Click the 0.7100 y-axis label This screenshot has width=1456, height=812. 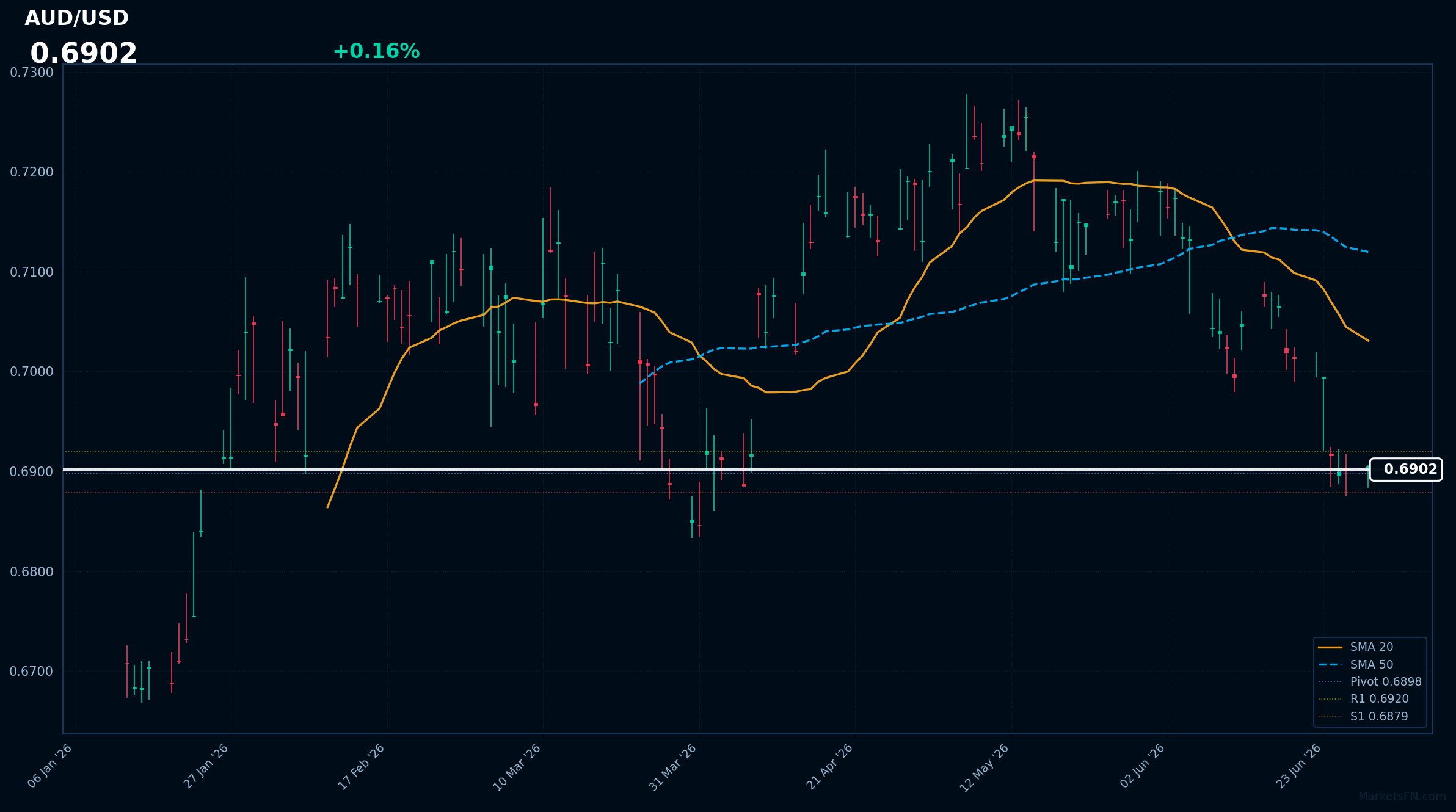[x=32, y=272]
